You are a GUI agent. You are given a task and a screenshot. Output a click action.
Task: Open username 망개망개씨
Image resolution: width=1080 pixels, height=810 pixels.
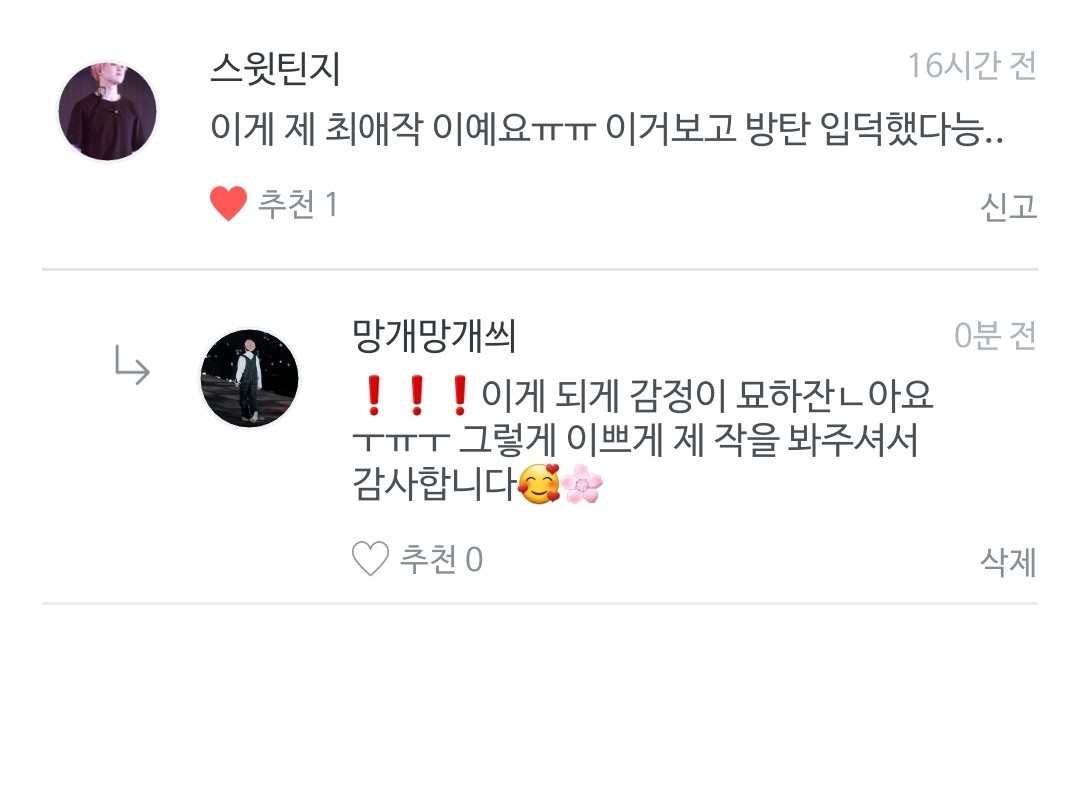434,336
